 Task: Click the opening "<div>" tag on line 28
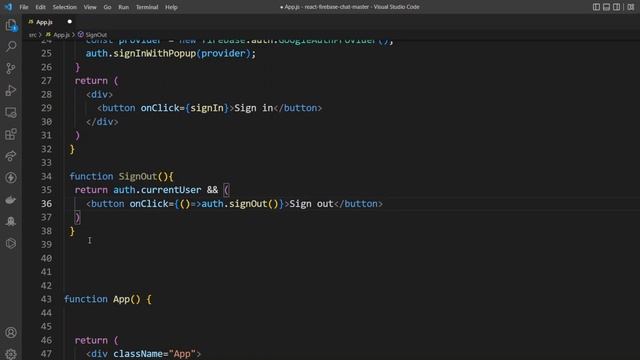[x=99, y=95]
